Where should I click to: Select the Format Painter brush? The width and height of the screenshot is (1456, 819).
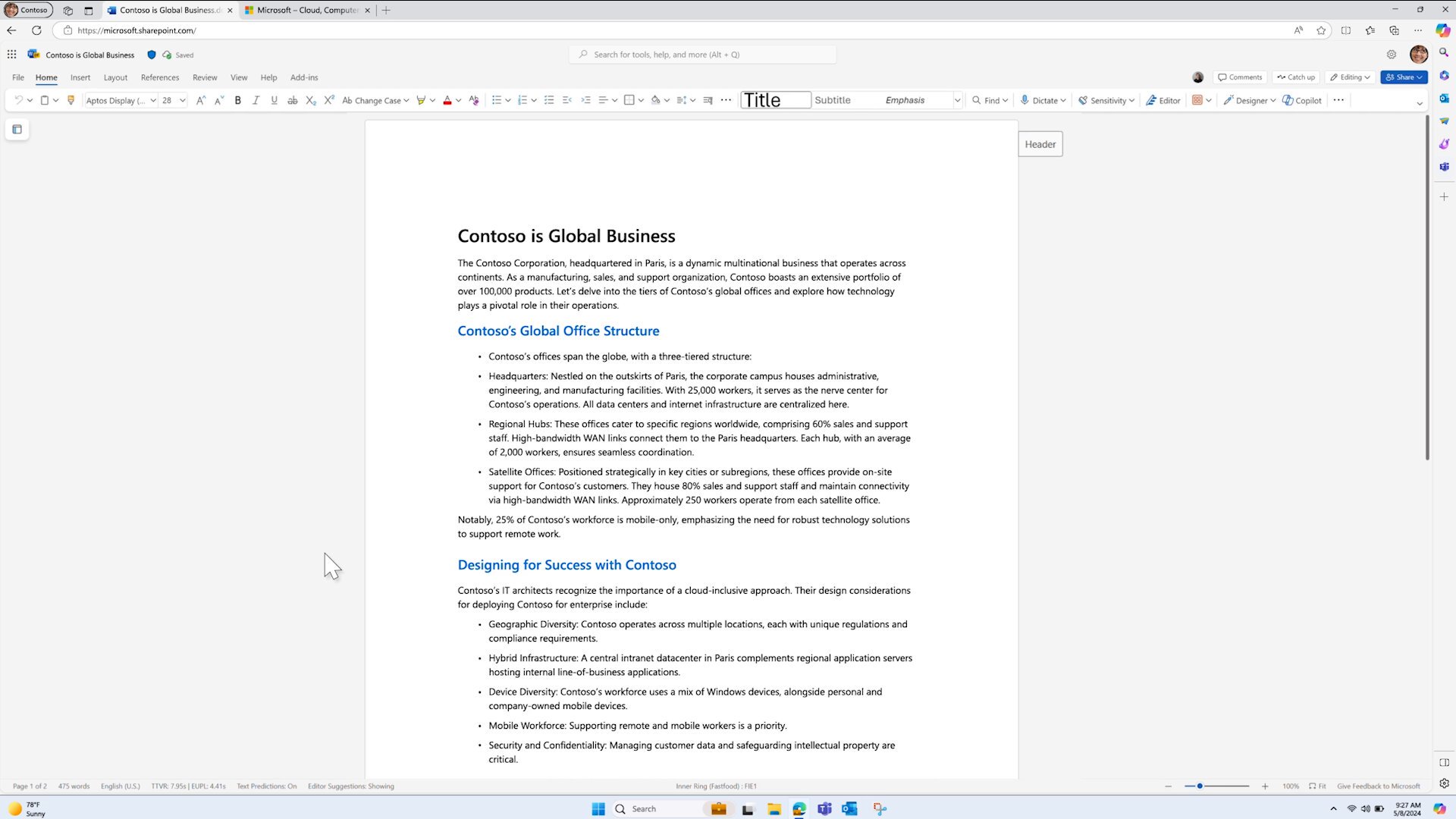pyautogui.click(x=71, y=100)
